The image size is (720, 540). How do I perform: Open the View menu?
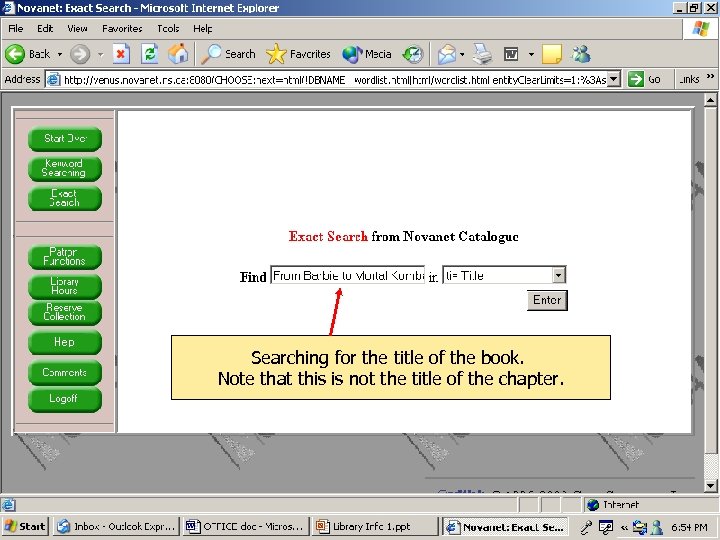coord(77,28)
